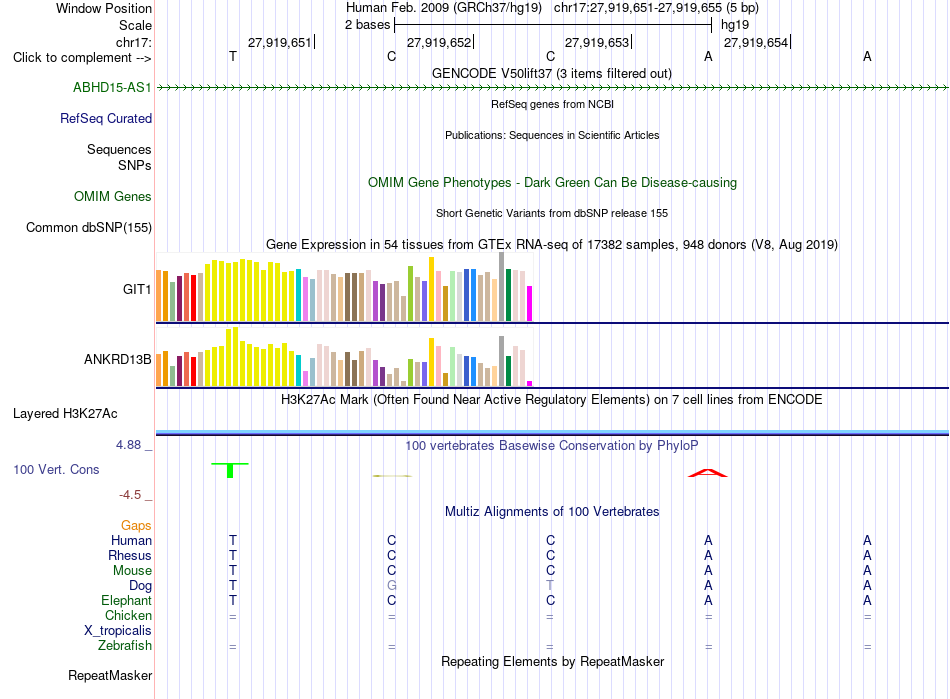Viewport: 950px width, 699px height.
Task: Click the Click to complement label
Action: 82,58
